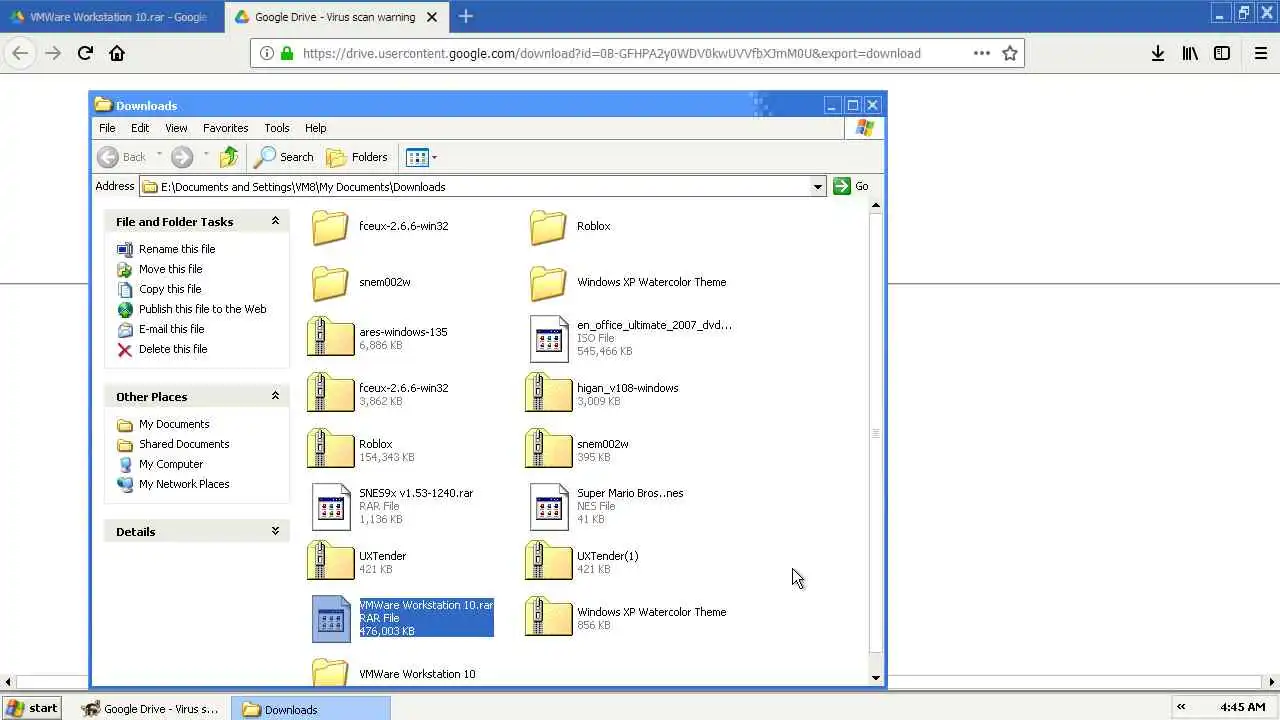Open the File menu in Downloads
The width and height of the screenshot is (1280, 720).
(107, 128)
